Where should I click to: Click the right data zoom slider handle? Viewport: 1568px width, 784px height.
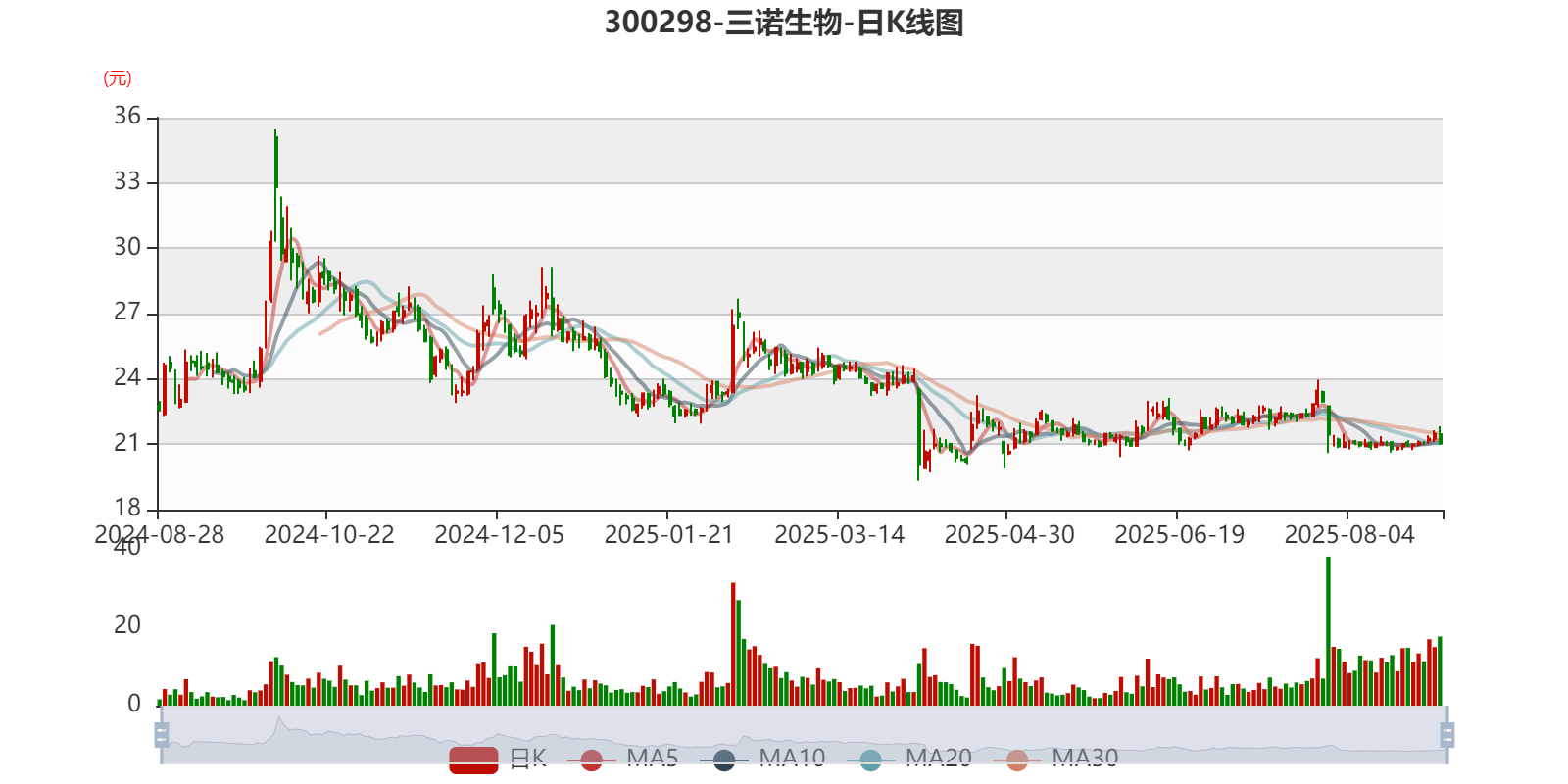tap(1447, 735)
